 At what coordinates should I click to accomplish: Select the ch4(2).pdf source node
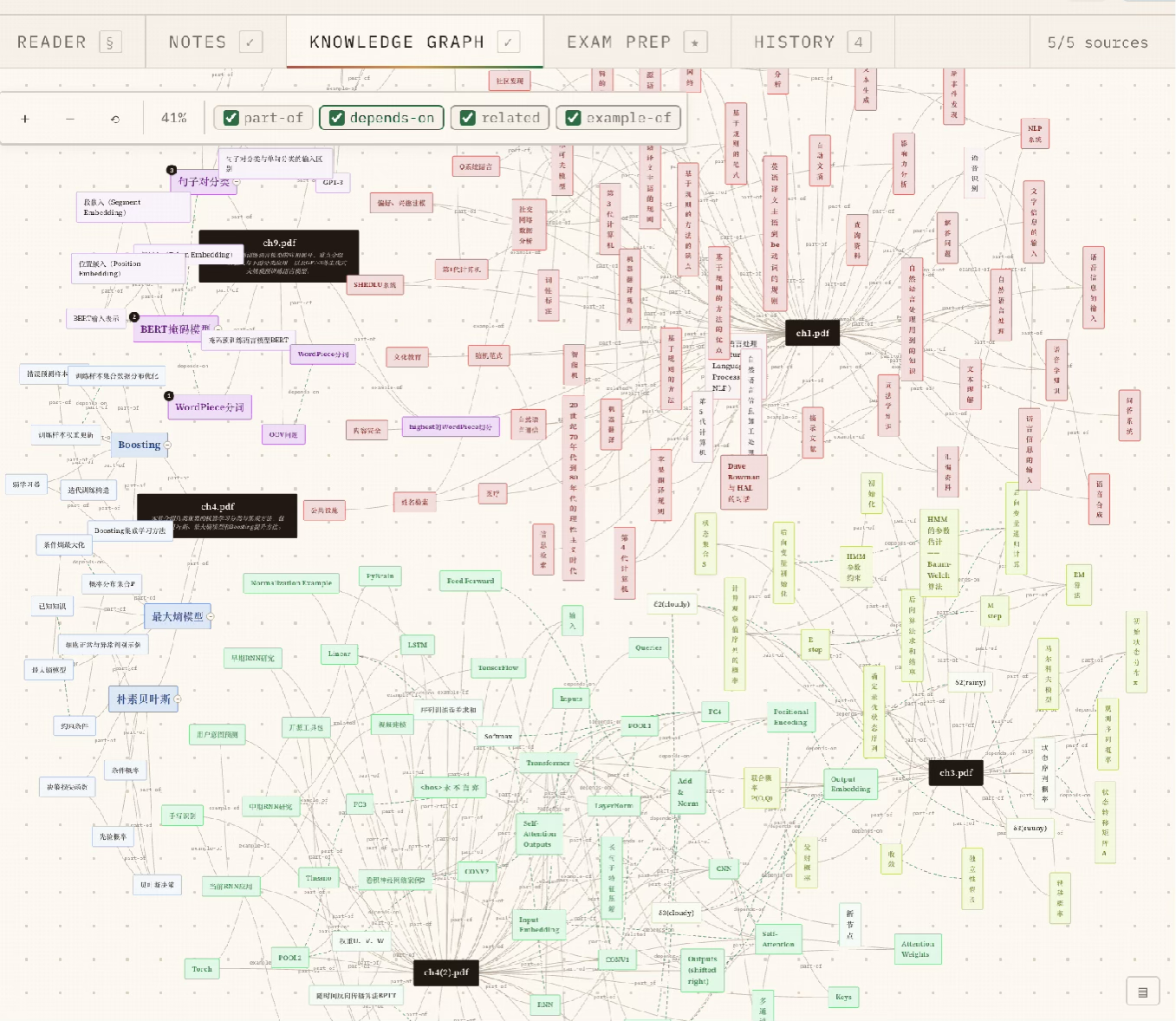446,972
